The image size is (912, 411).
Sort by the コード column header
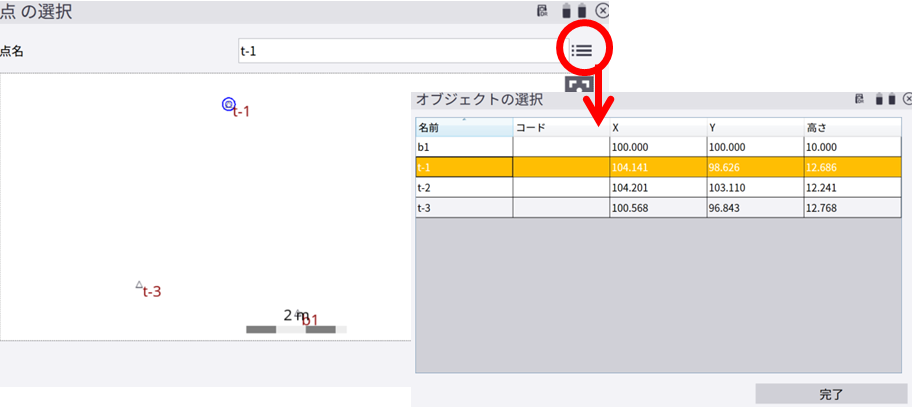560,127
